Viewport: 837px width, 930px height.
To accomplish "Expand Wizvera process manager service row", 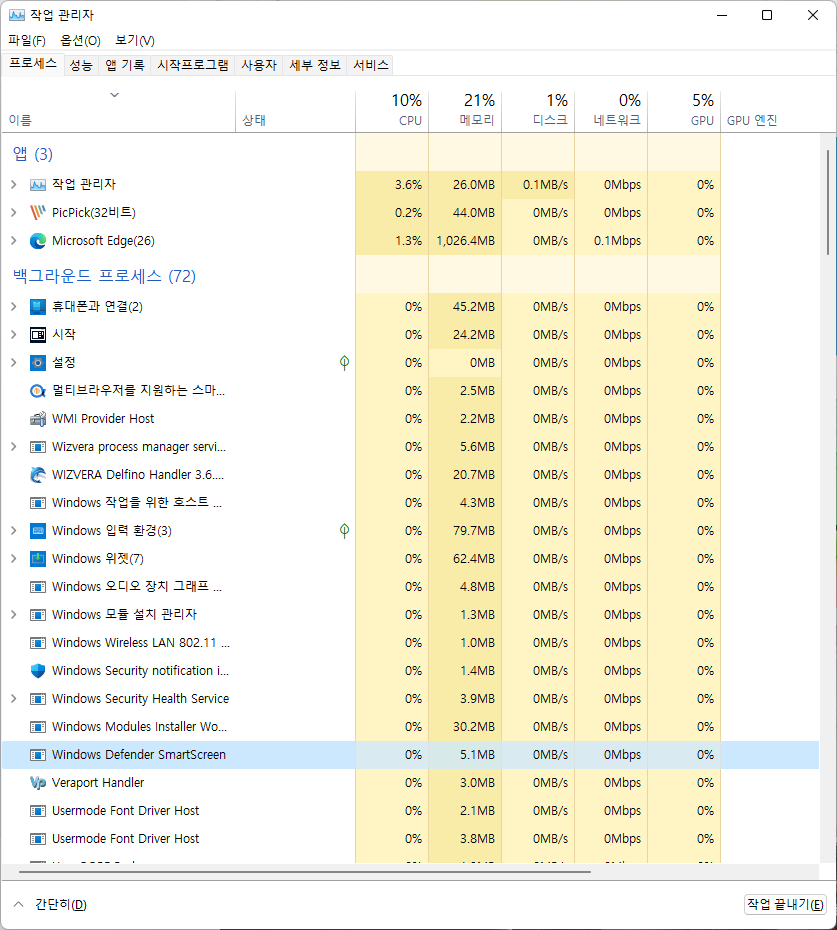I will 14,447.
